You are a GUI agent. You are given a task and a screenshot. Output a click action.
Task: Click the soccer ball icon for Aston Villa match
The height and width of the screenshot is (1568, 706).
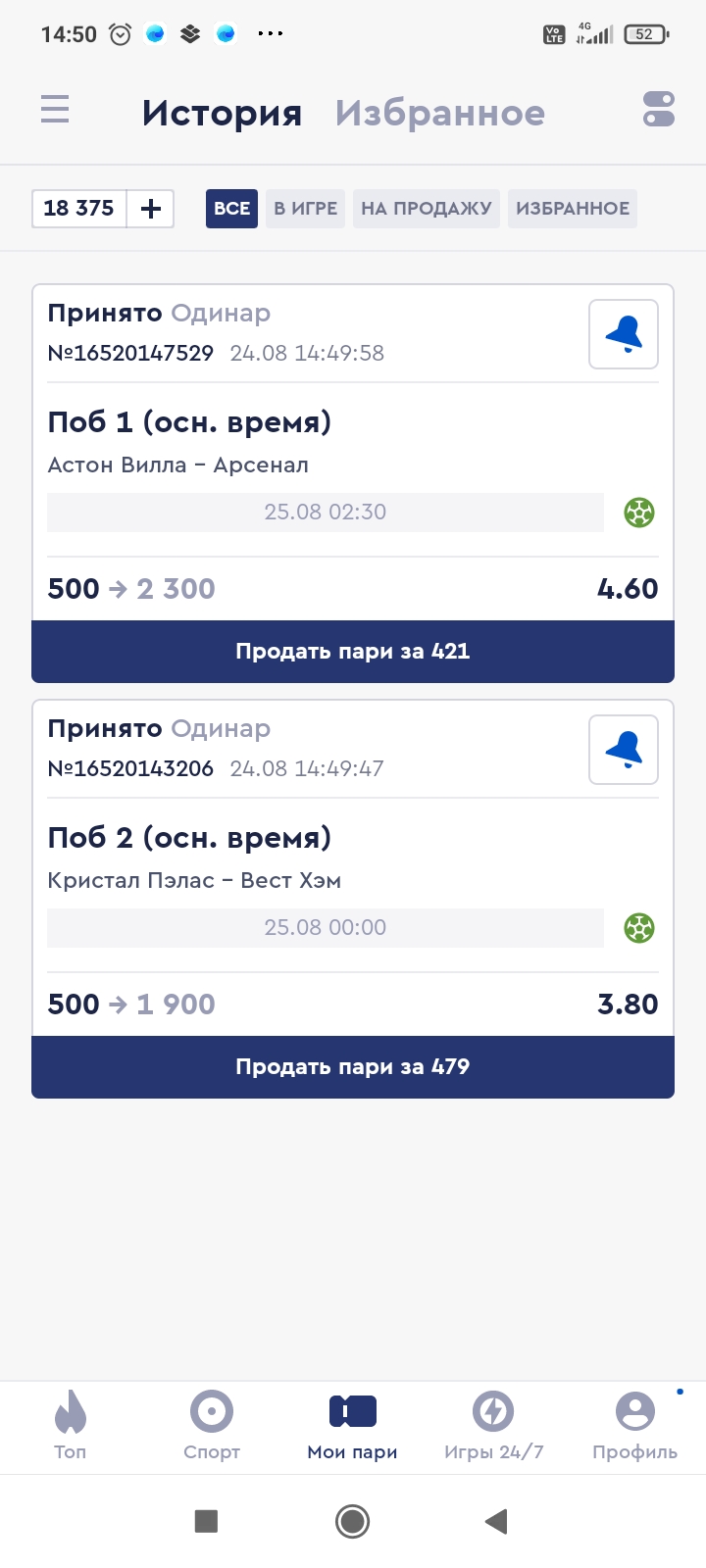639,513
